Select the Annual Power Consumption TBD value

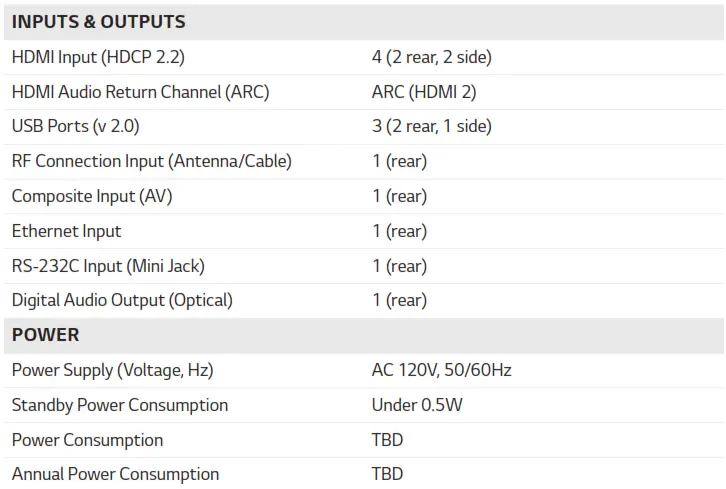pos(387,474)
